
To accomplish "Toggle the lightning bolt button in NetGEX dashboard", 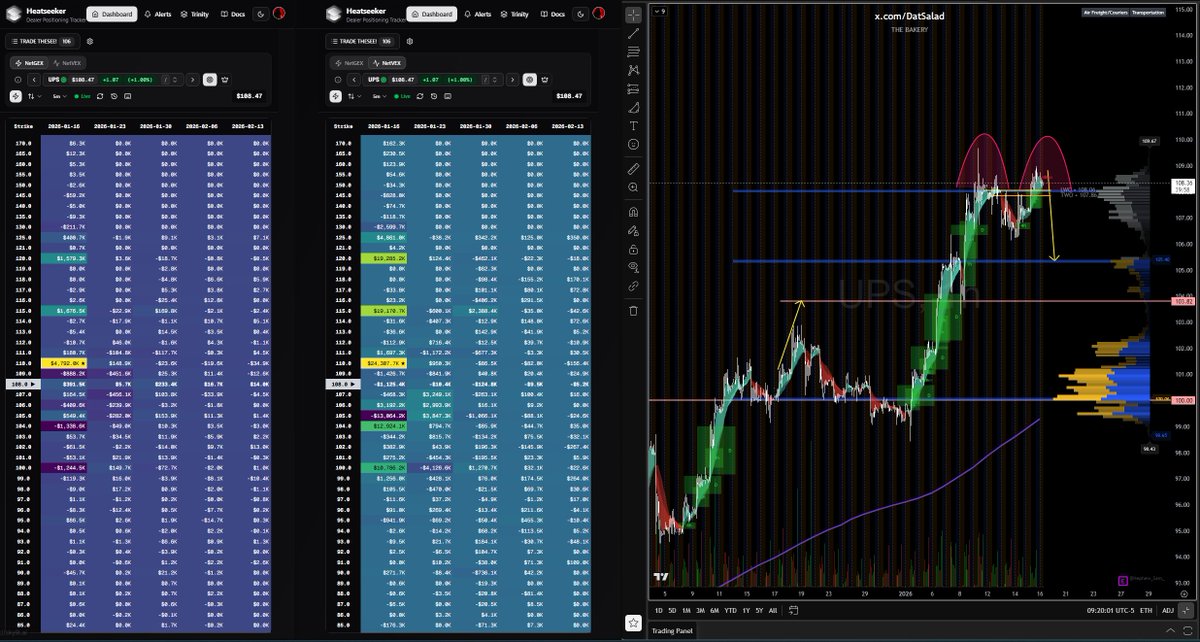I will click(x=16, y=96).
